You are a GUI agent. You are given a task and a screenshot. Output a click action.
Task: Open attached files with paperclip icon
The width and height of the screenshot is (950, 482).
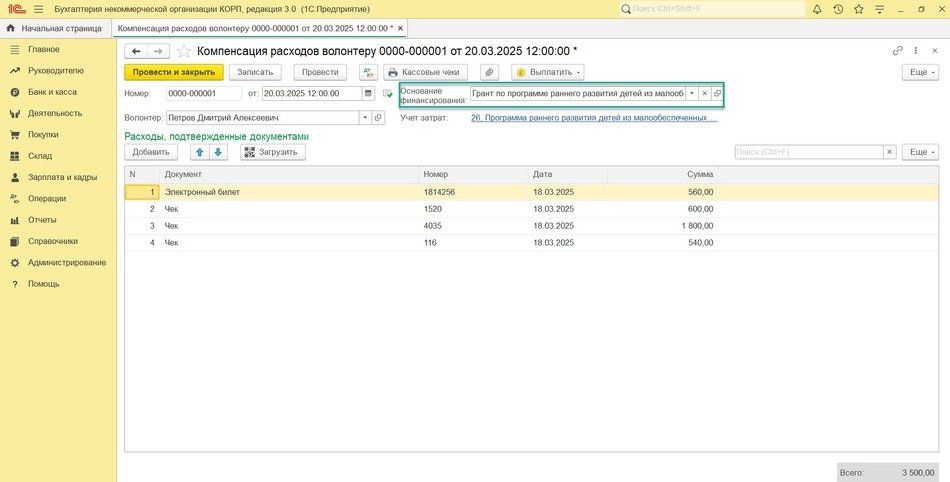point(489,72)
